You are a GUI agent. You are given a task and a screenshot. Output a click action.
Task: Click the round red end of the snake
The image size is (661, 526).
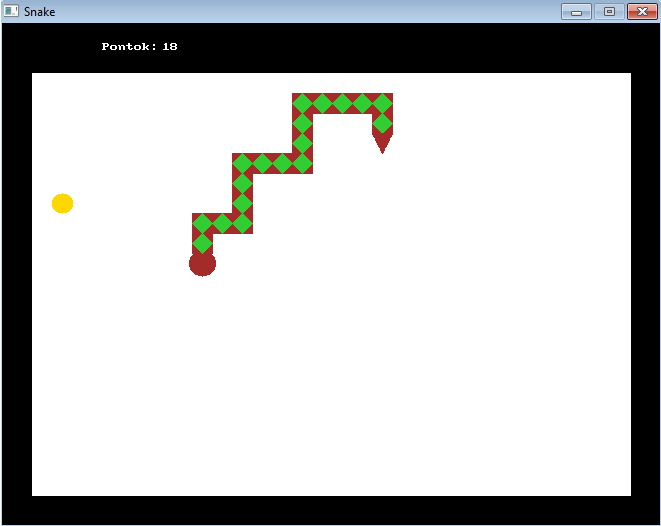(202, 264)
